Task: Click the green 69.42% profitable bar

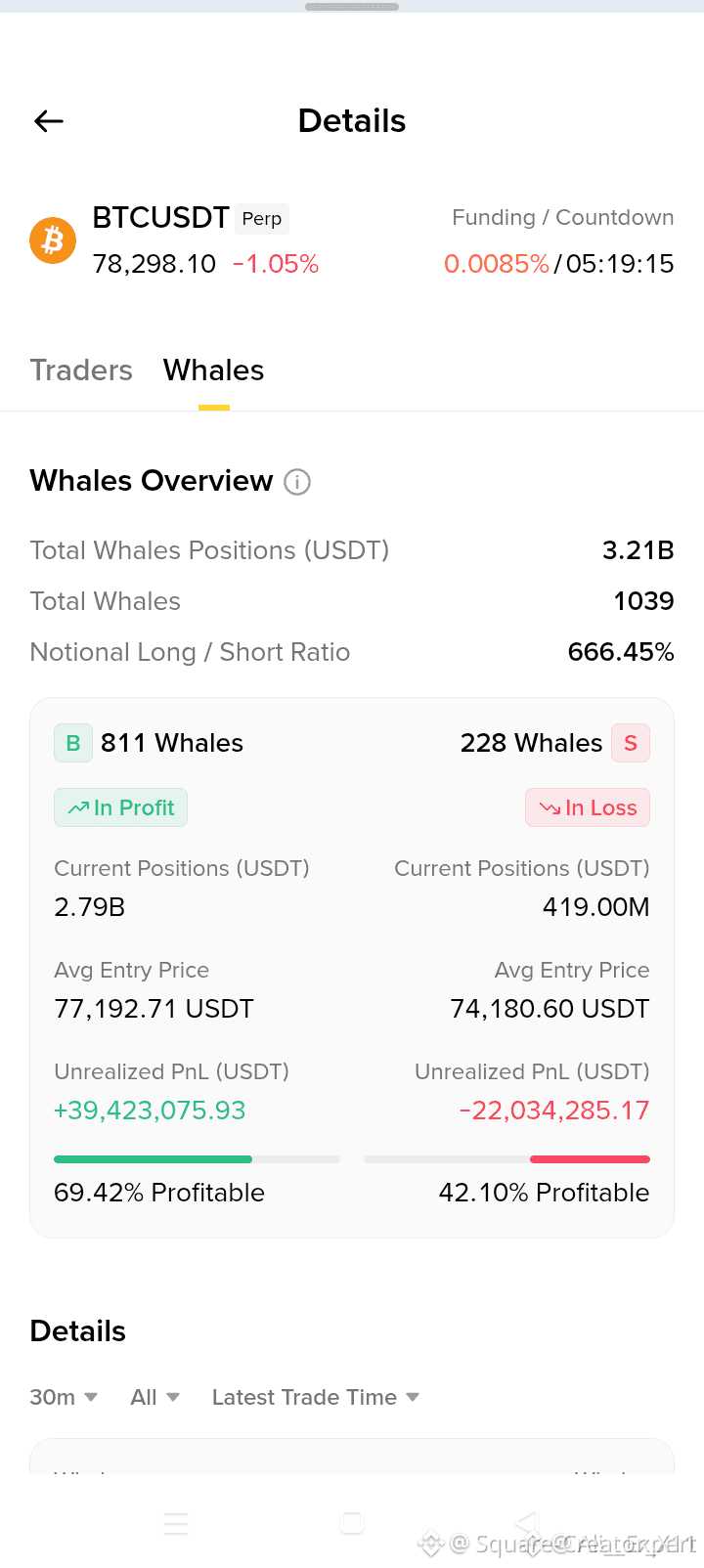Action: (154, 1159)
